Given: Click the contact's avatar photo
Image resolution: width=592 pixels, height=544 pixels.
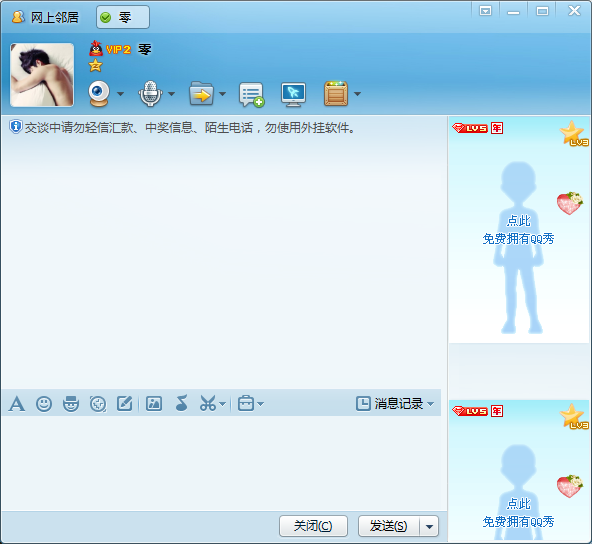Looking at the screenshot, I should (42, 75).
